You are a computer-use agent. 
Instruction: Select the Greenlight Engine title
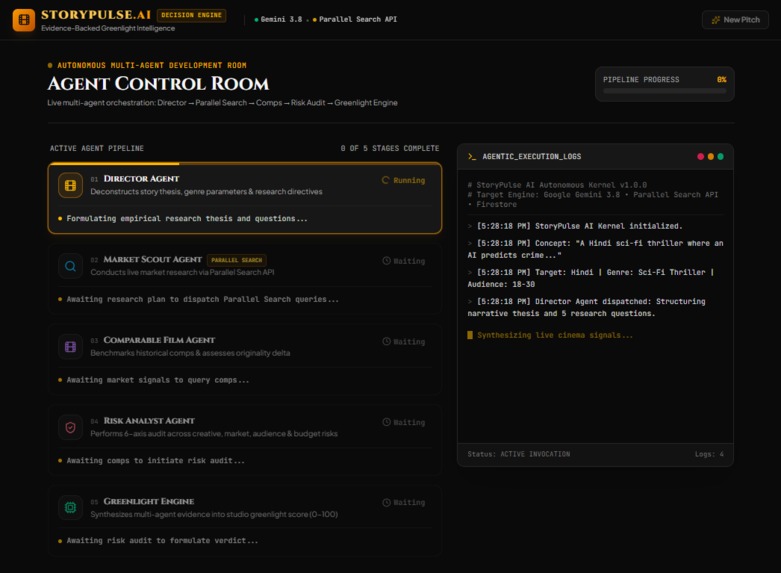[x=149, y=501]
